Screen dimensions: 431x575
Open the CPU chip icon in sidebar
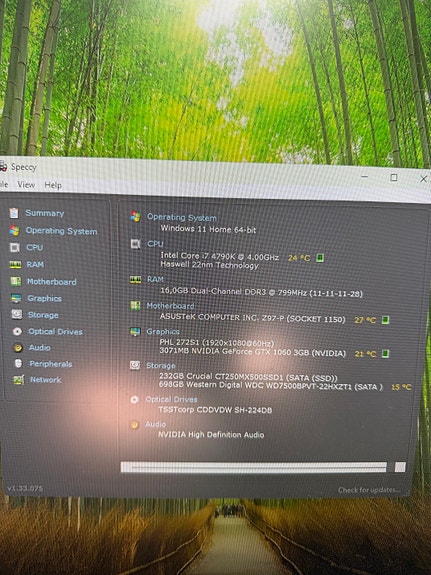[15, 248]
